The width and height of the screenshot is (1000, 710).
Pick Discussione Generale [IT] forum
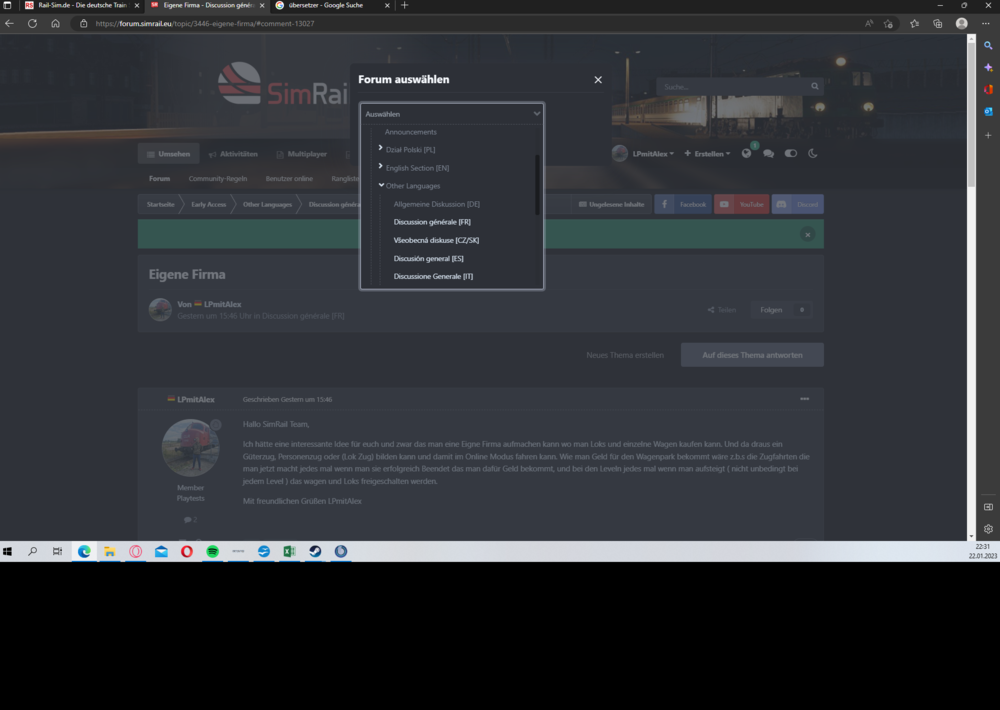433,276
